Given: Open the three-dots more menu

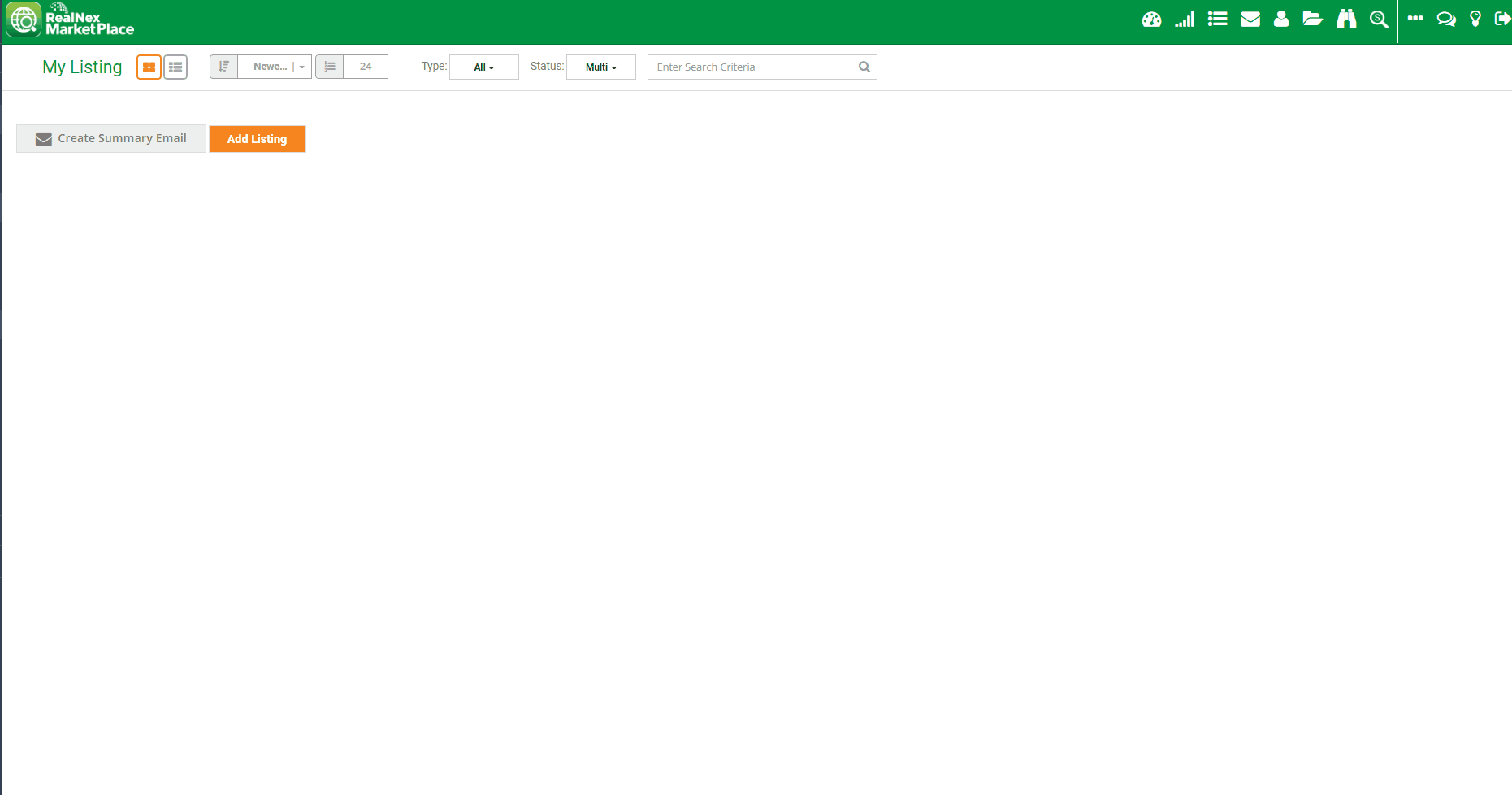Looking at the screenshot, I should (1415, 18).
